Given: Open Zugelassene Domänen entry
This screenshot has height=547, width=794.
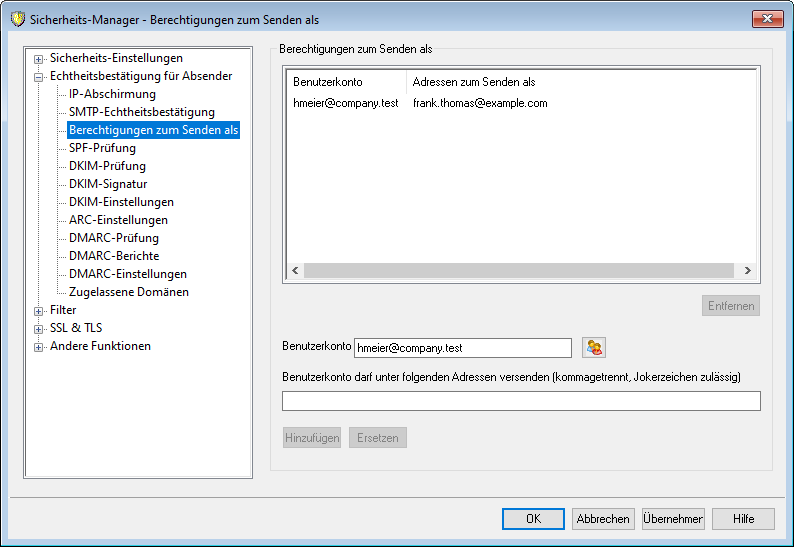Looking at the screenshot, I should pos(129,292).
